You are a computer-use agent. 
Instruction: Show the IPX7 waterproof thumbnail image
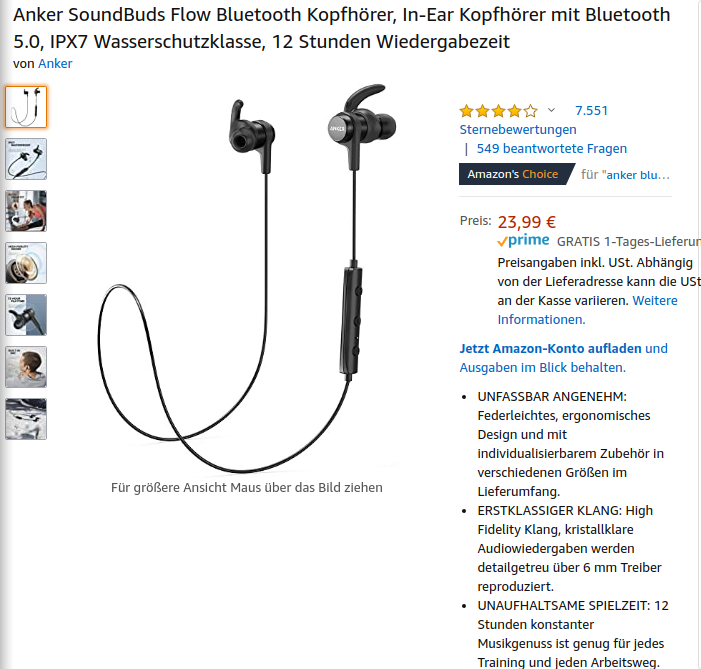point(26,159)
